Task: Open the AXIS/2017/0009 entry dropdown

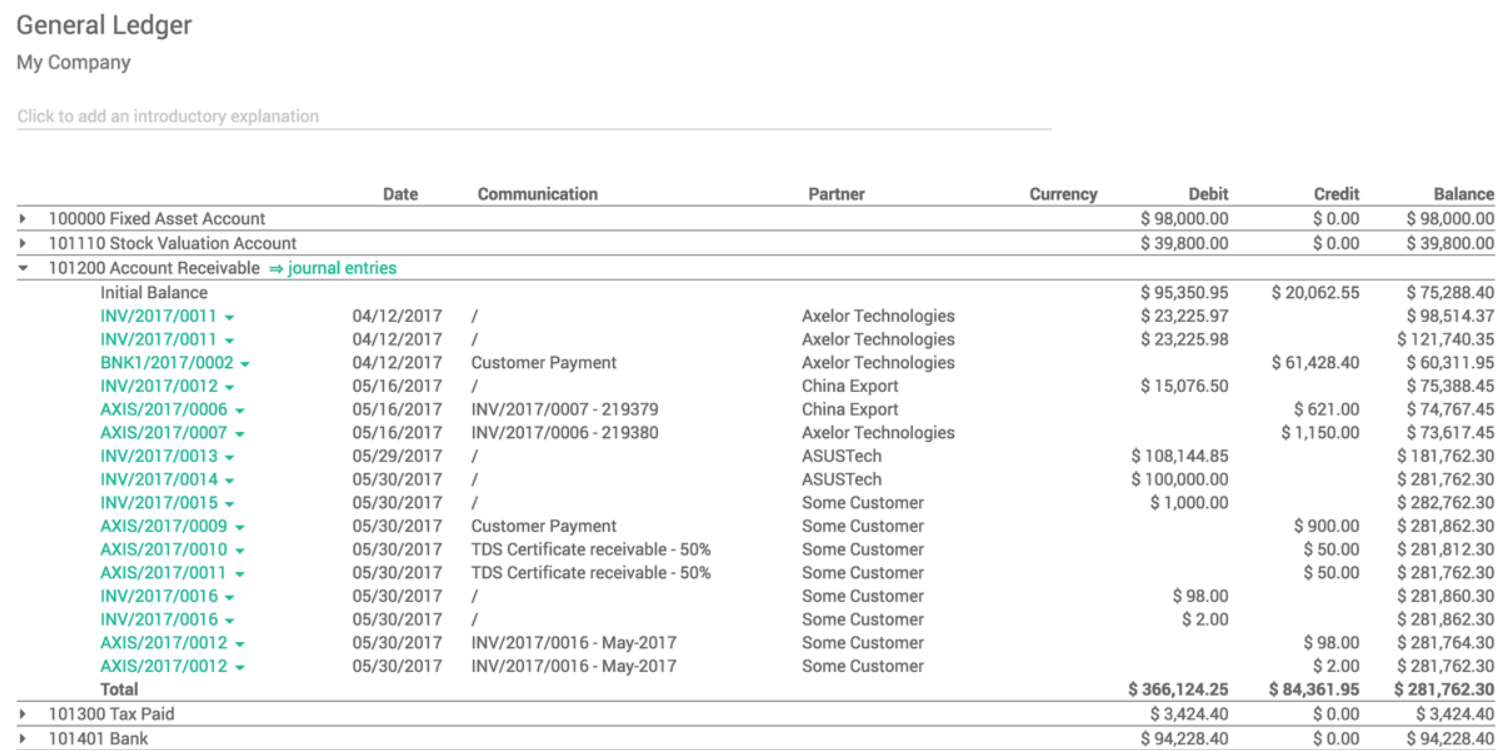Action: (x=240, y=527)
